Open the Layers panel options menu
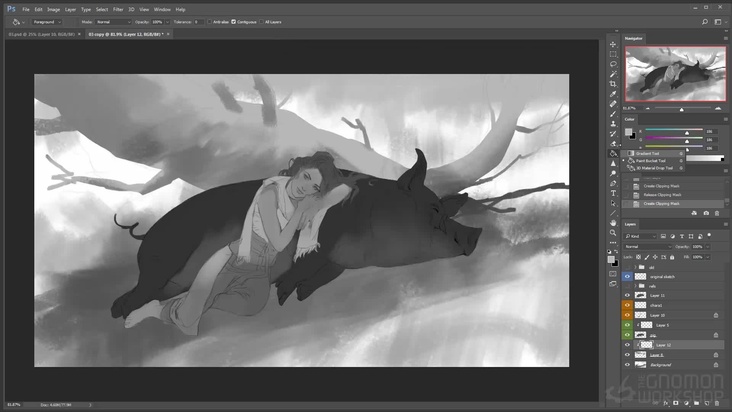The width and height of the screenshot is (732, 412). coord(726,224)
